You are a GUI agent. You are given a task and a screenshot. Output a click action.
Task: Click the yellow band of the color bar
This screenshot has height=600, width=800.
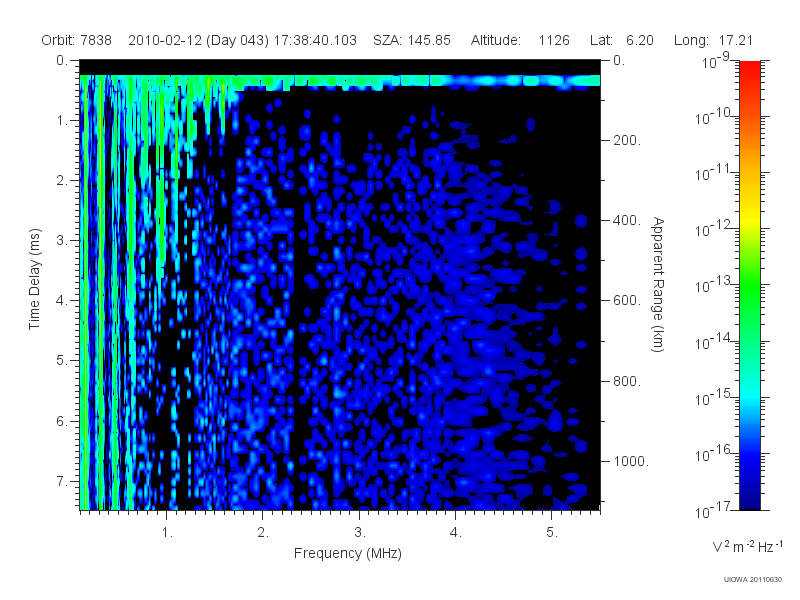pyautogui.click(x=749, y=219)
